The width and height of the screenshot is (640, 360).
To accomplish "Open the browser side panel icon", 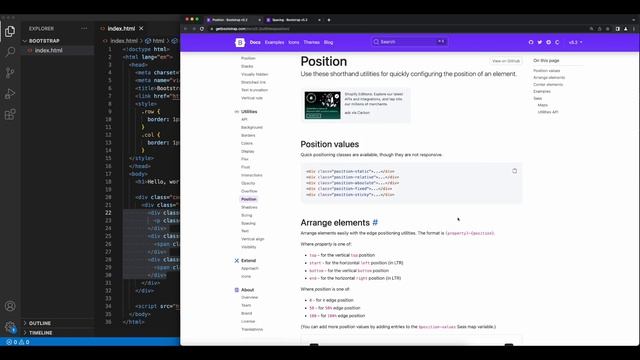I will 618,29.
